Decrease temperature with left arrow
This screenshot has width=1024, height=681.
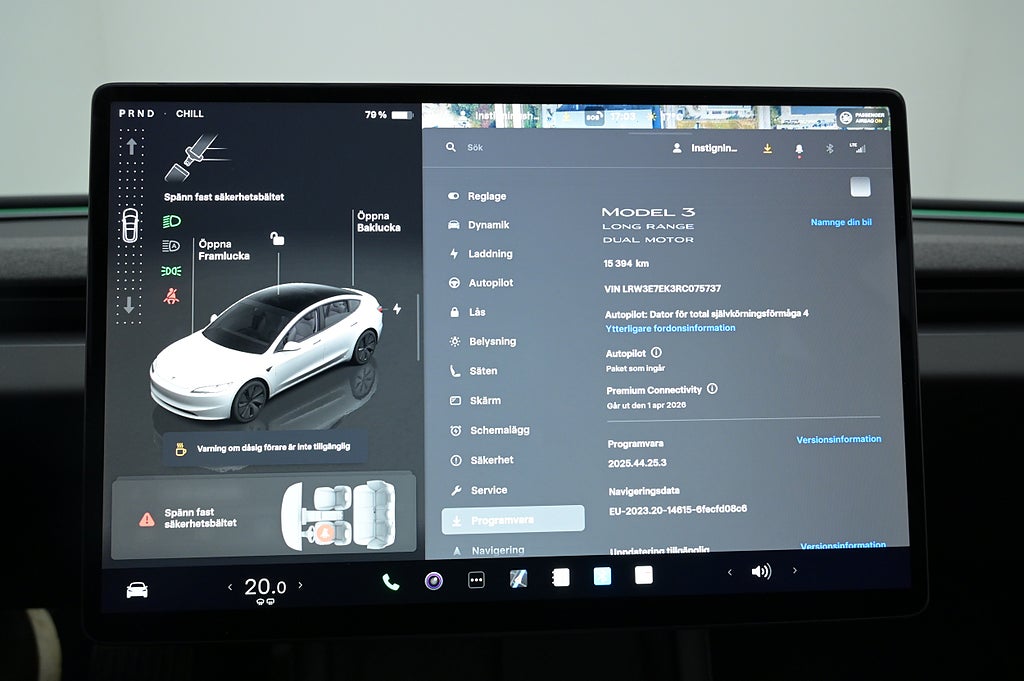[x=230, y=587]
